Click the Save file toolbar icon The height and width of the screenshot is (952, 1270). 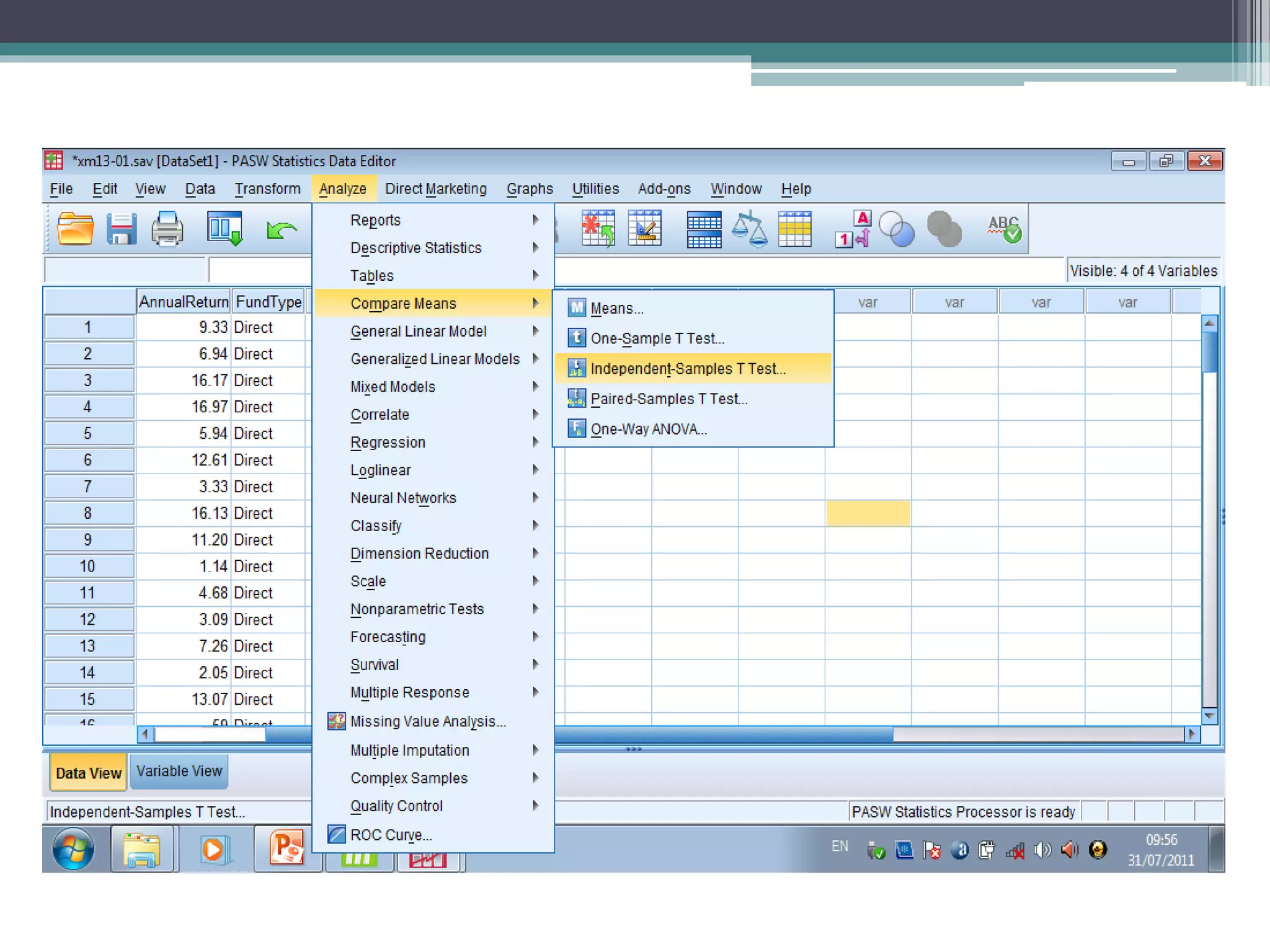point(122,229)
